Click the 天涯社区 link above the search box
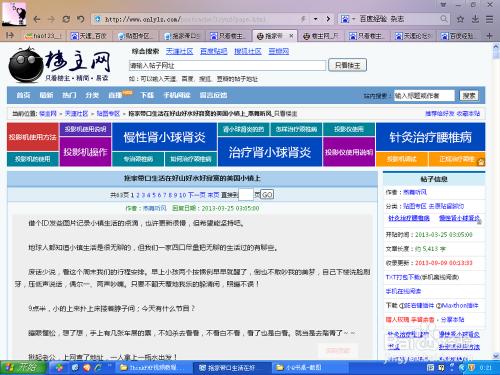 tap(179, 51)
